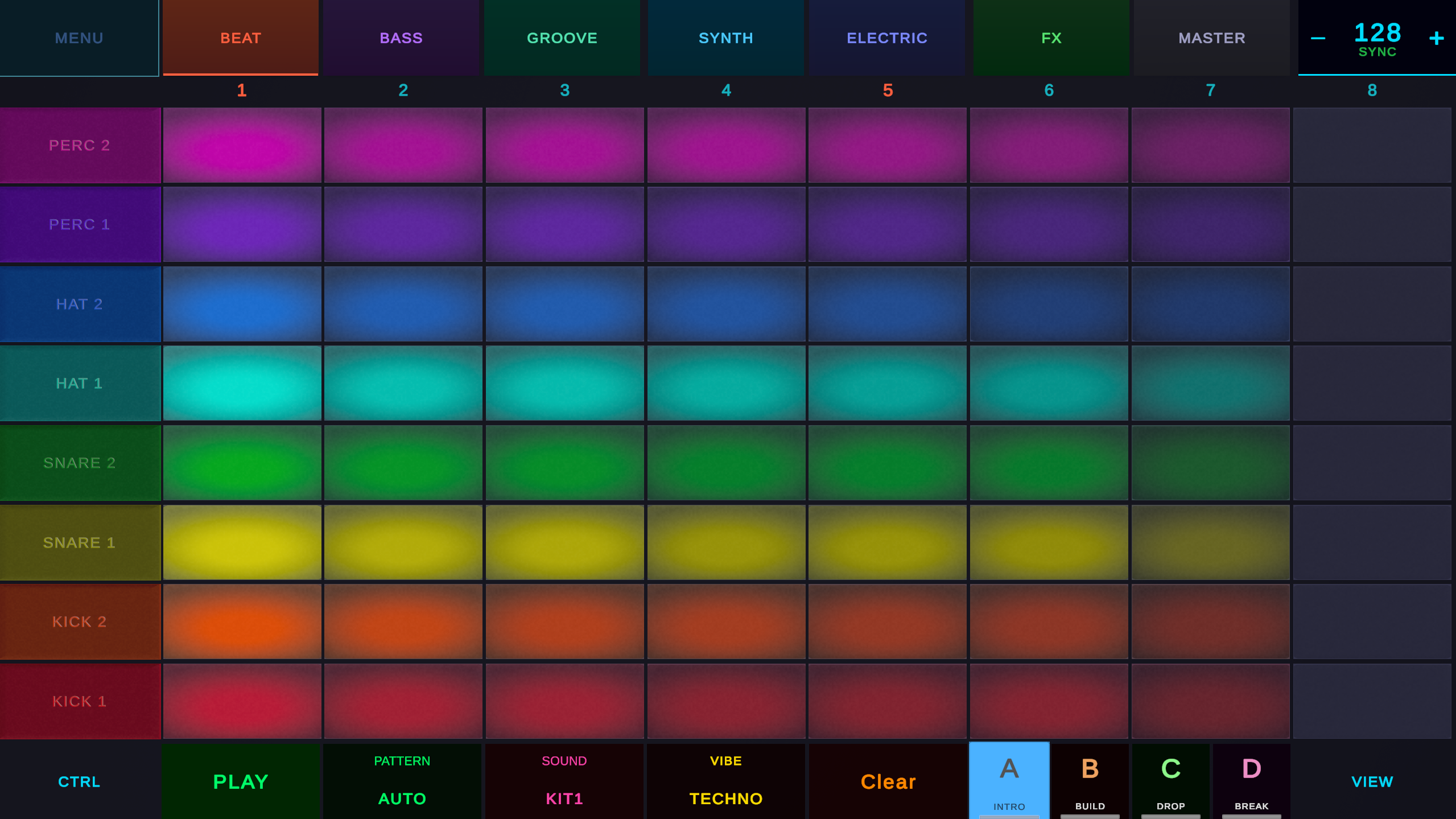This screenshot has width=1456, height=819.
Task: Toggle PERC 2 pad in column 1
Action: [242, 145]
